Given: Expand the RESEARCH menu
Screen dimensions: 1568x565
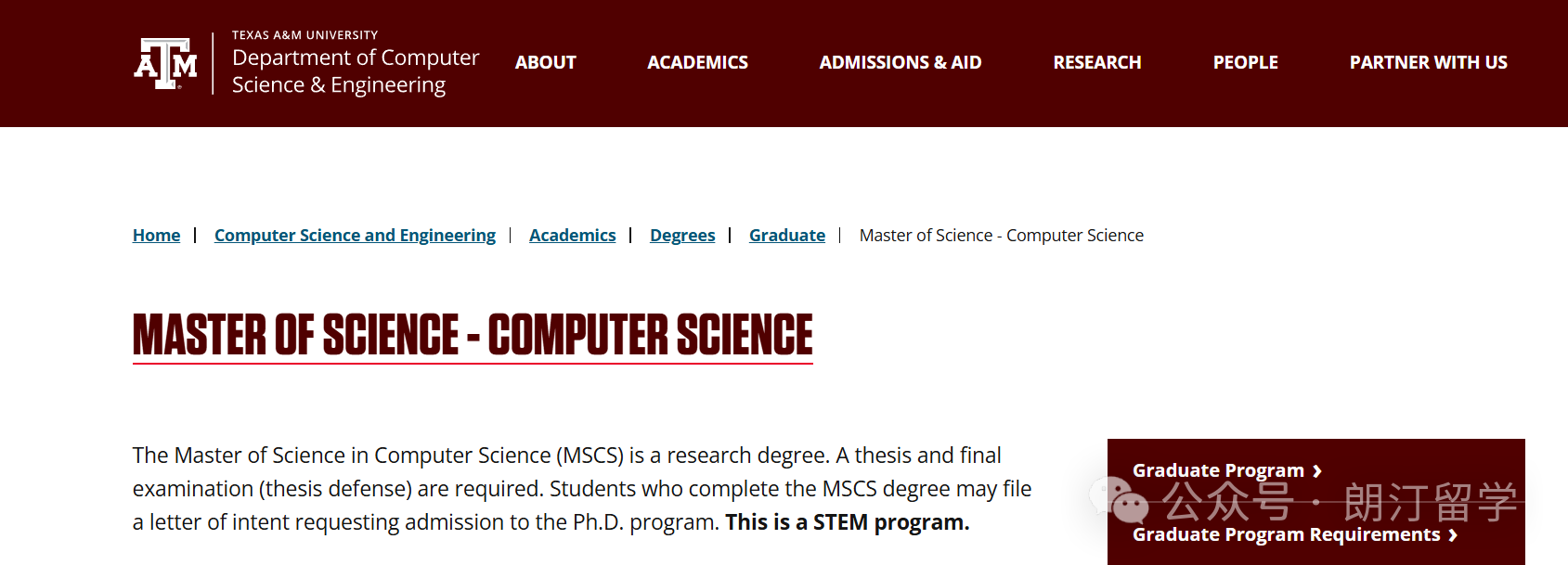Looking at the screenshot, I should point(1096,63).
